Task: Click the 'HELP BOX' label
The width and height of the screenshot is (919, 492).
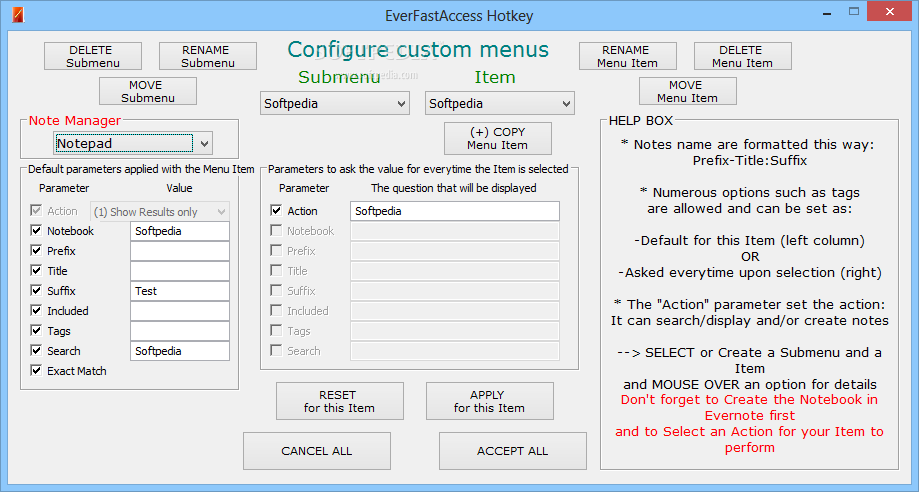Action: coord(641,121)
